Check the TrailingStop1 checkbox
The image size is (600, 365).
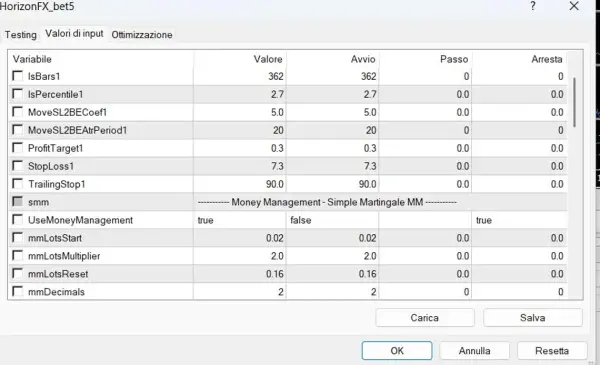click(x=18, y=184)
